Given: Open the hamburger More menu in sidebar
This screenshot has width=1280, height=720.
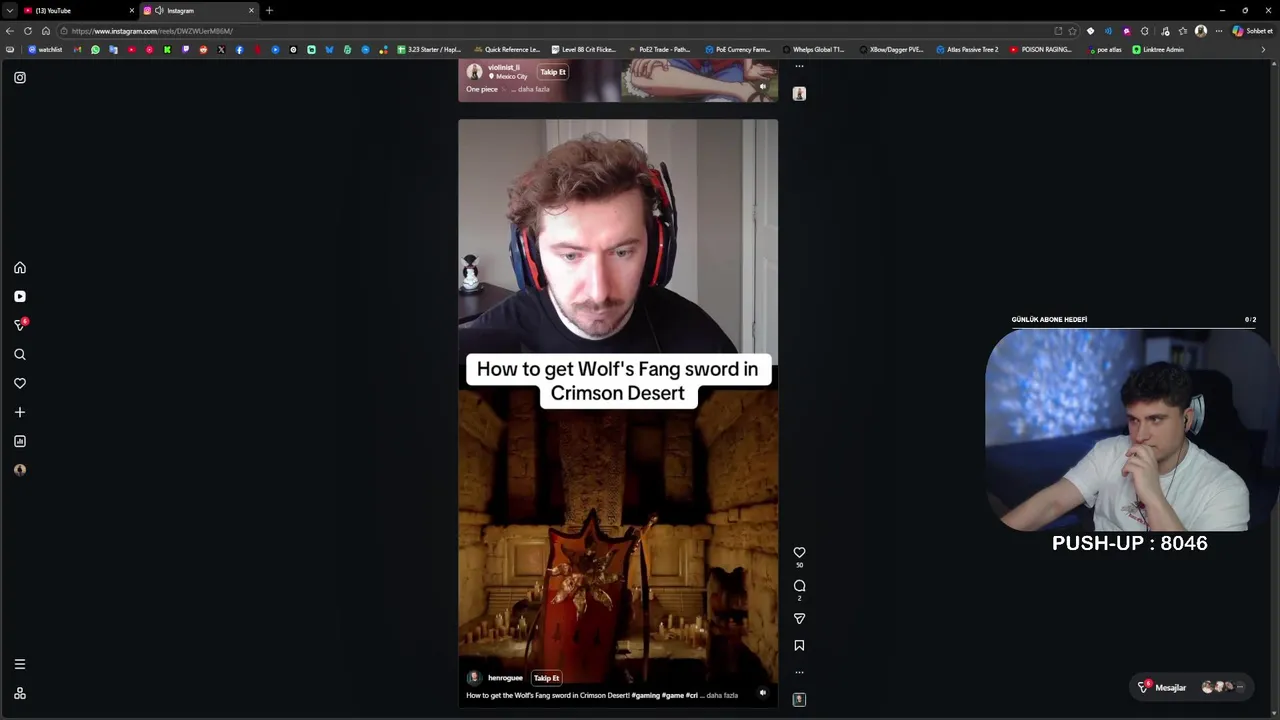Looking at the screenshot, I should pos(19,664).
